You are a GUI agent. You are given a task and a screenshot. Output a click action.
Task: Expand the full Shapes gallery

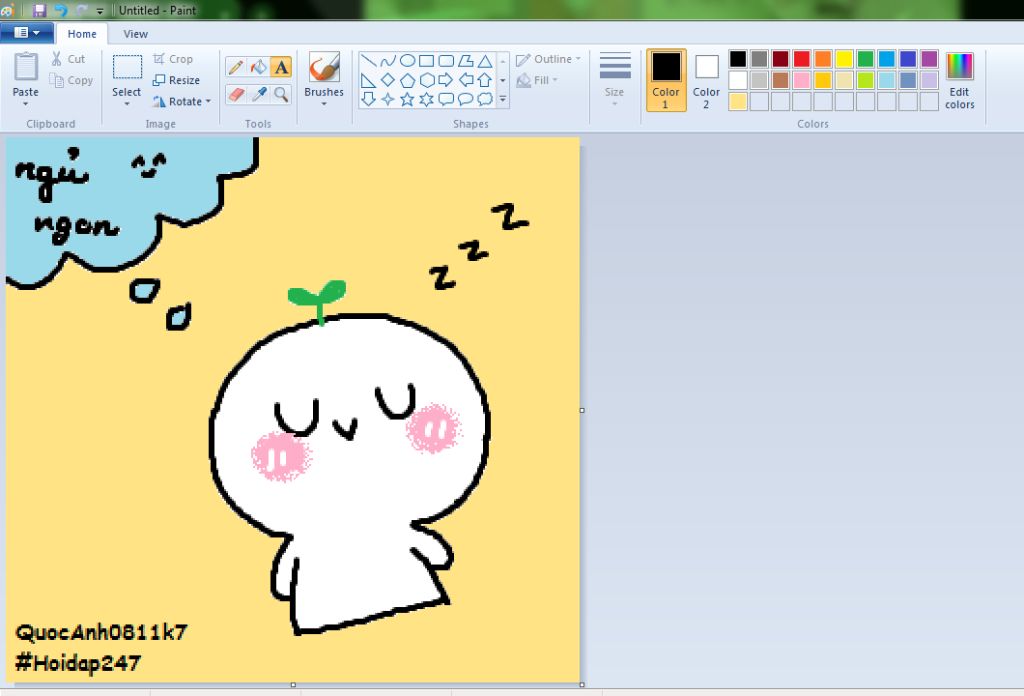click(503, 100)
